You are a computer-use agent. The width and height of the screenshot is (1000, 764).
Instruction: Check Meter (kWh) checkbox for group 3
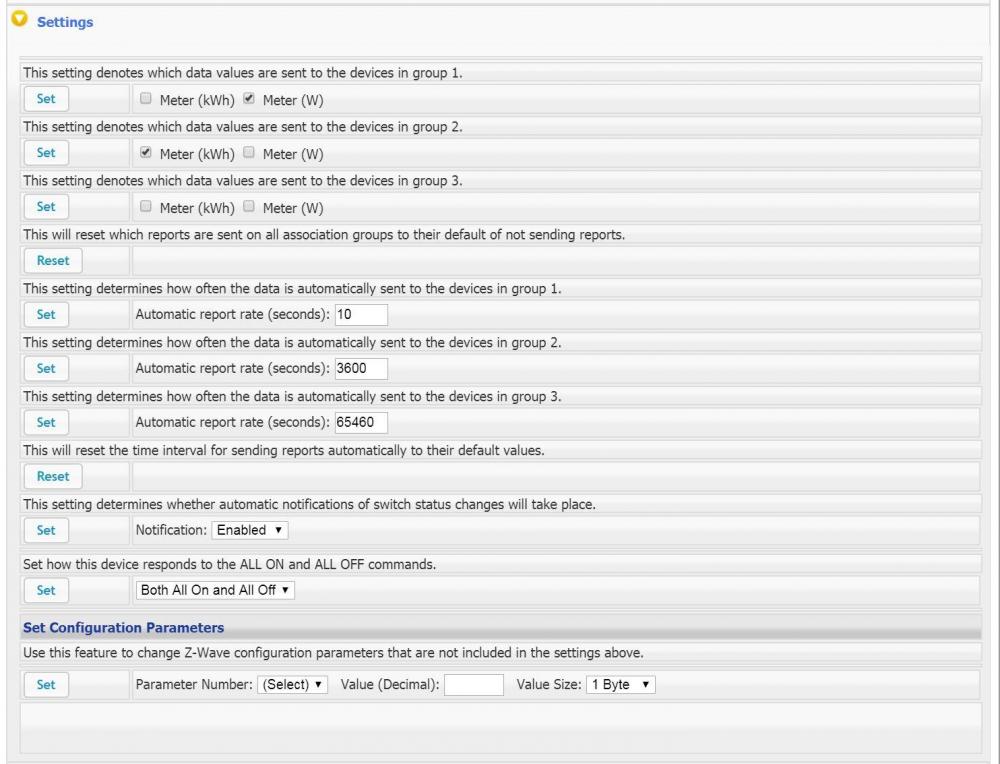[x=146, y=207]
